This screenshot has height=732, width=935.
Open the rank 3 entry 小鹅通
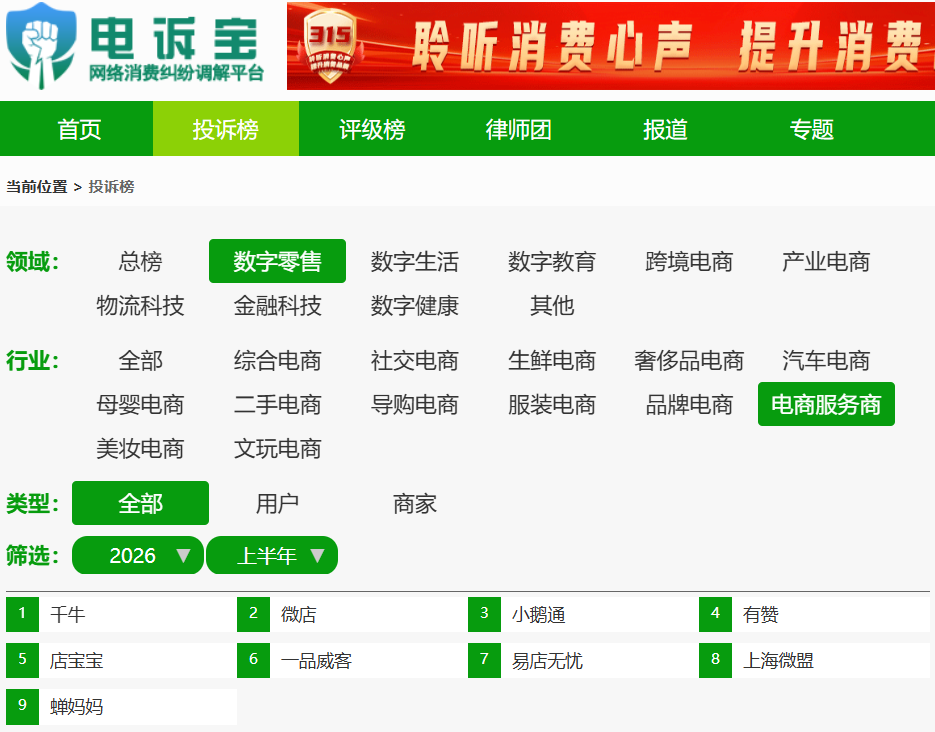pos(583,614)
